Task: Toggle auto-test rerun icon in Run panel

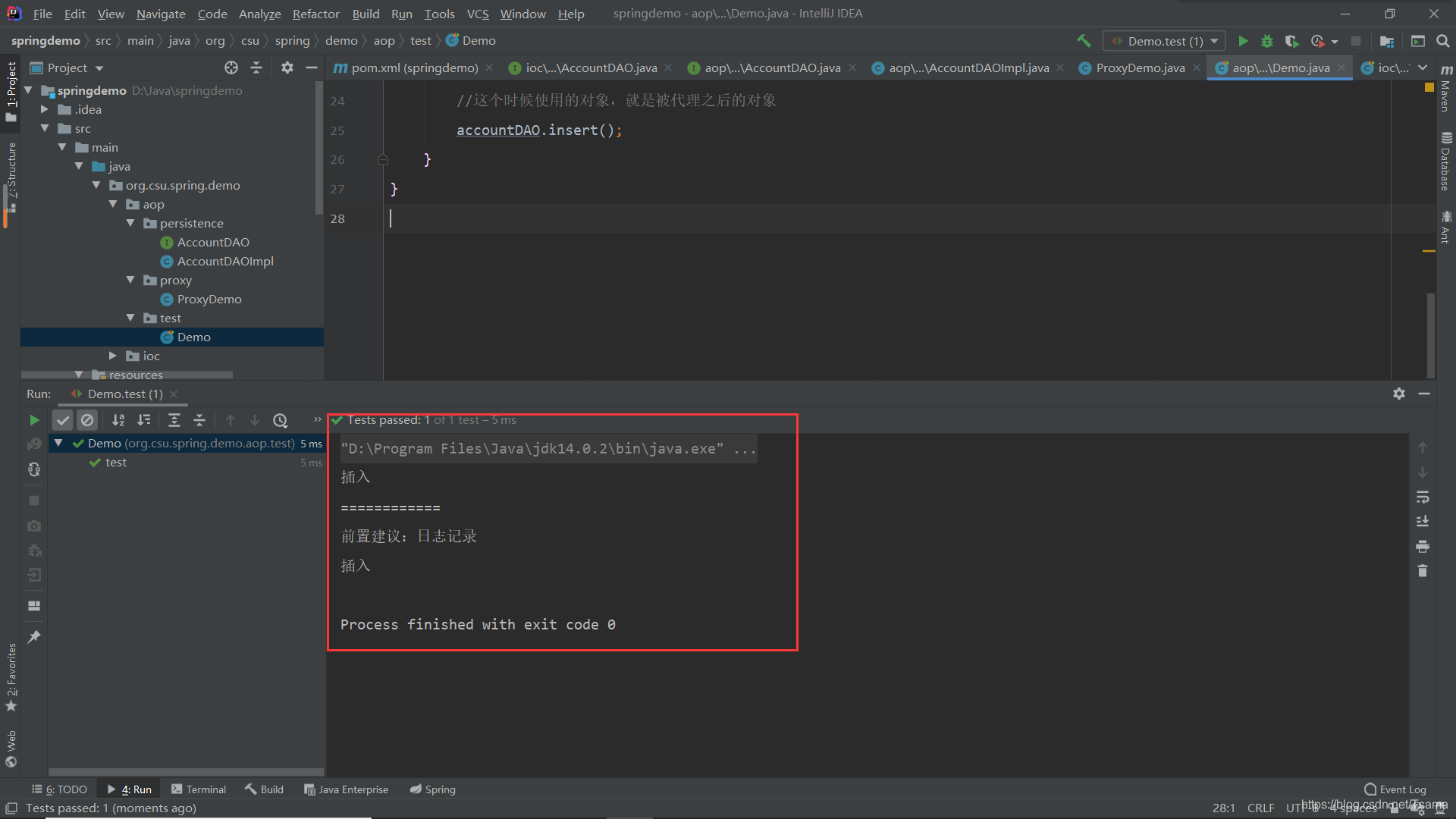Action: coord(34,469)
